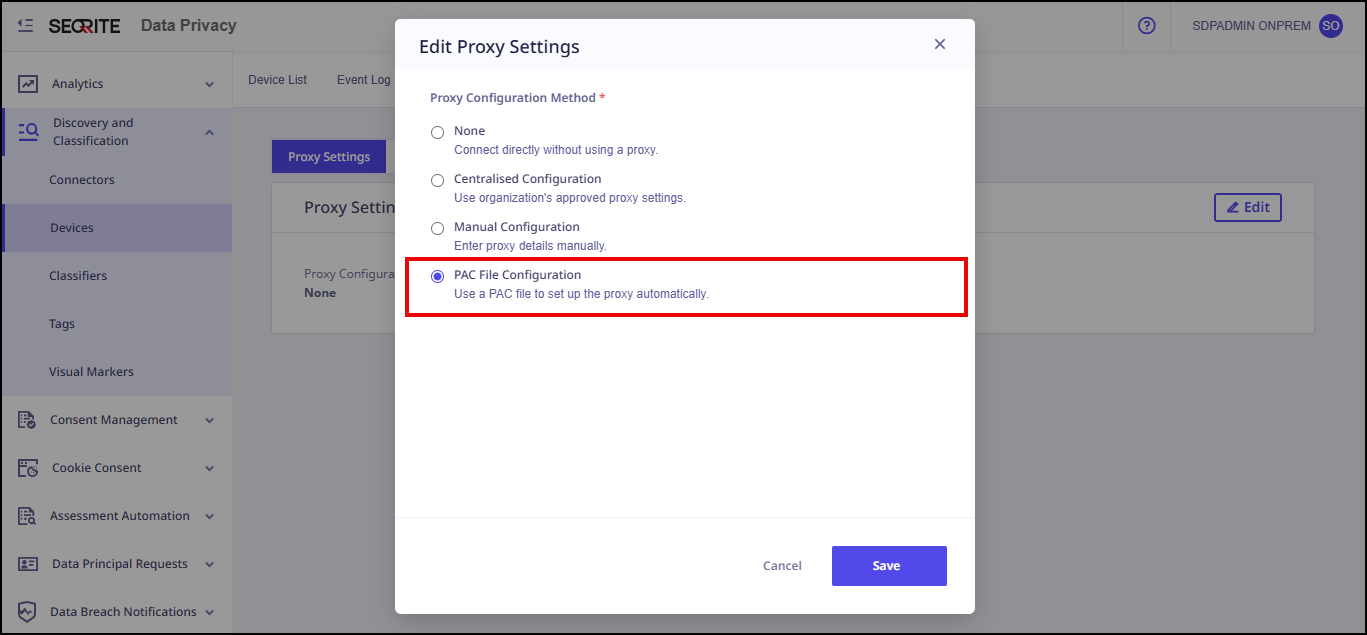Image resolution: width=1367 pixels, height=635 pixels.
Task: Close the Edit Proxy Settings dialog
Action: (939, 44)
